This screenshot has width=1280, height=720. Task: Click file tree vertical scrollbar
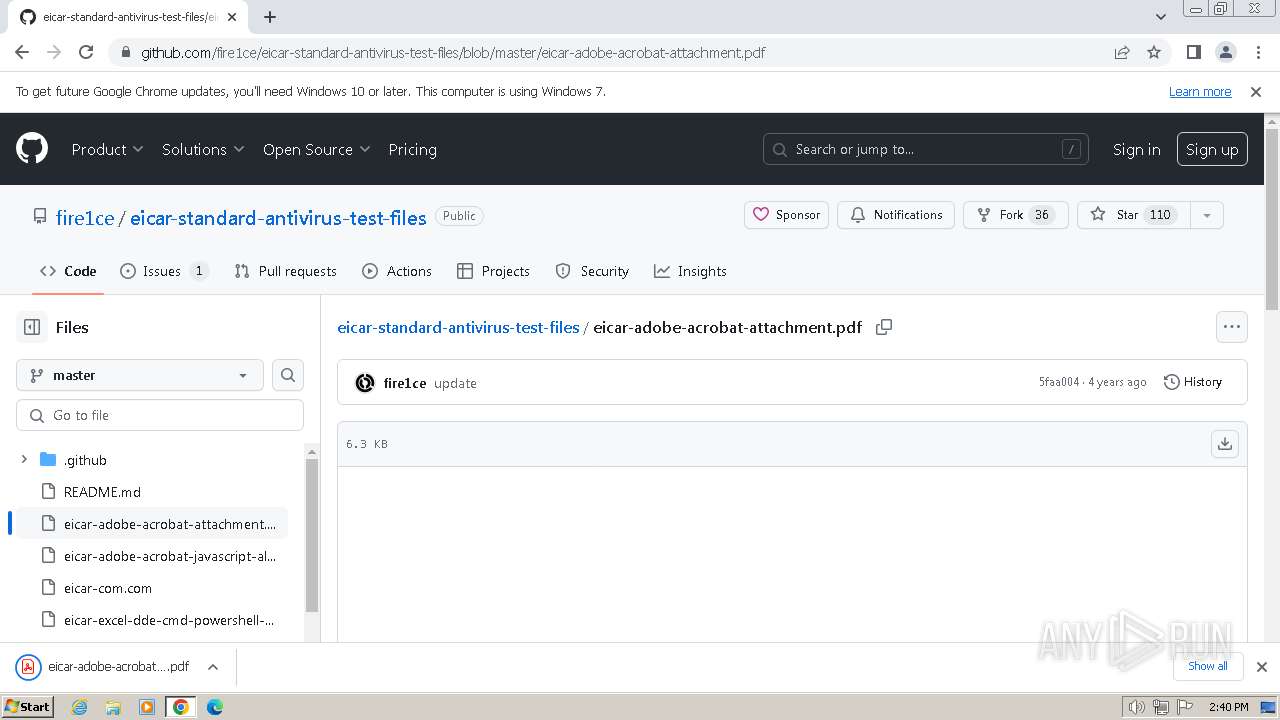coord(312,535)
